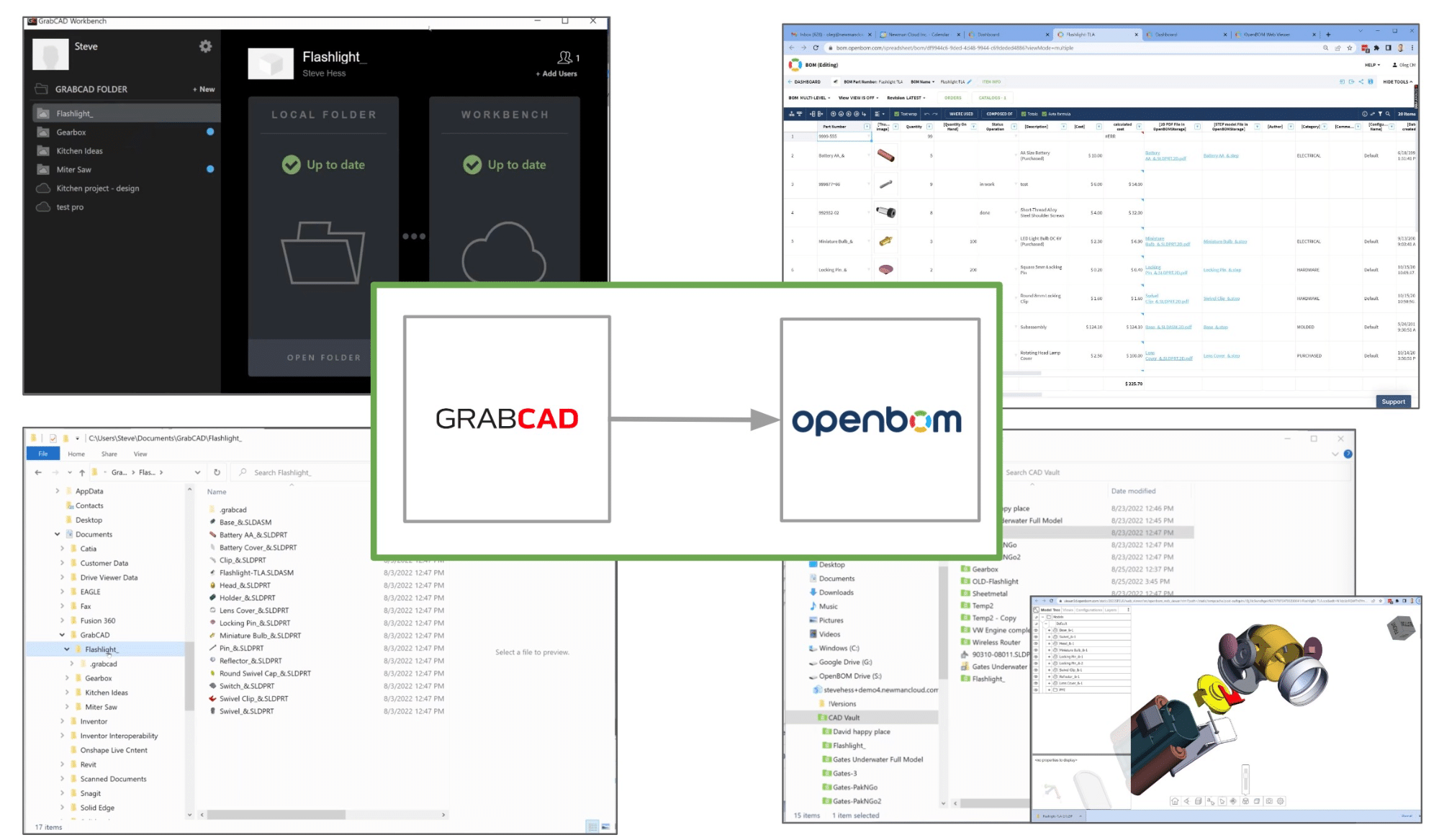Click share icon in OpenBOM header
Screen dimensions: 1439x840
pos(1361,81)
